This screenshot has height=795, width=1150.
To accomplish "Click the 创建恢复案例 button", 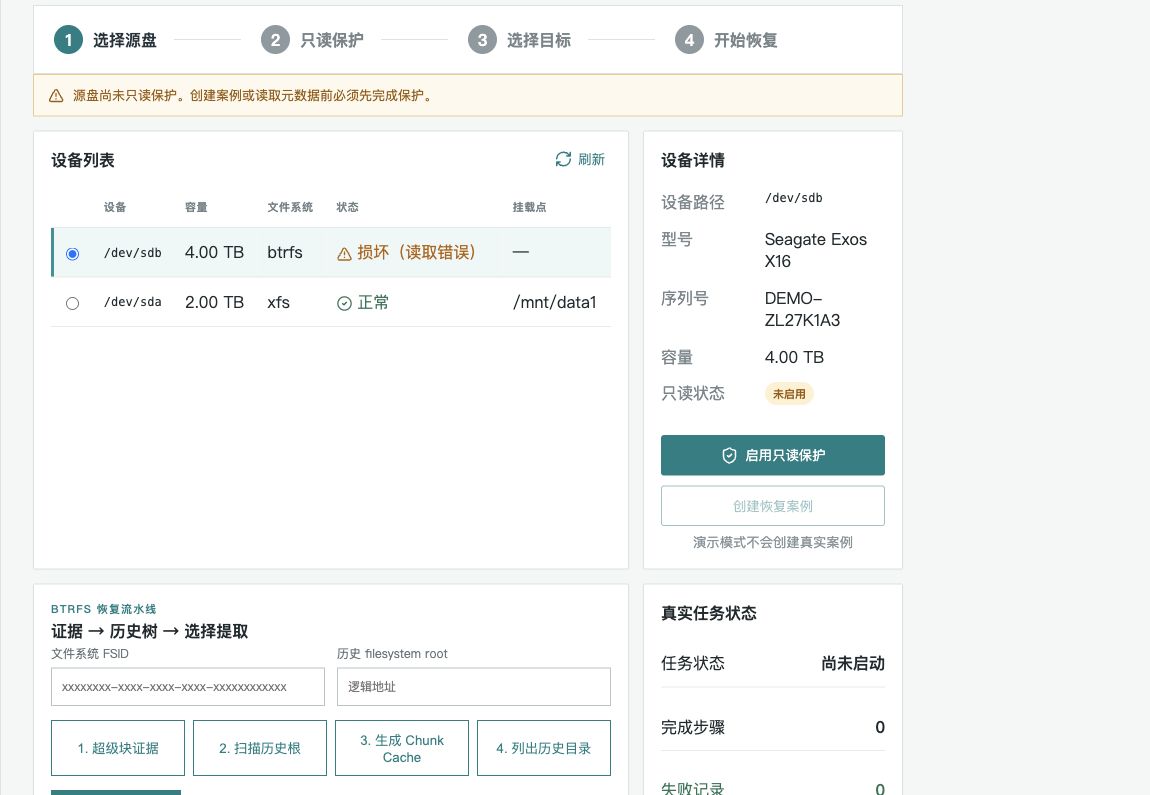I will tap(772, 506).
